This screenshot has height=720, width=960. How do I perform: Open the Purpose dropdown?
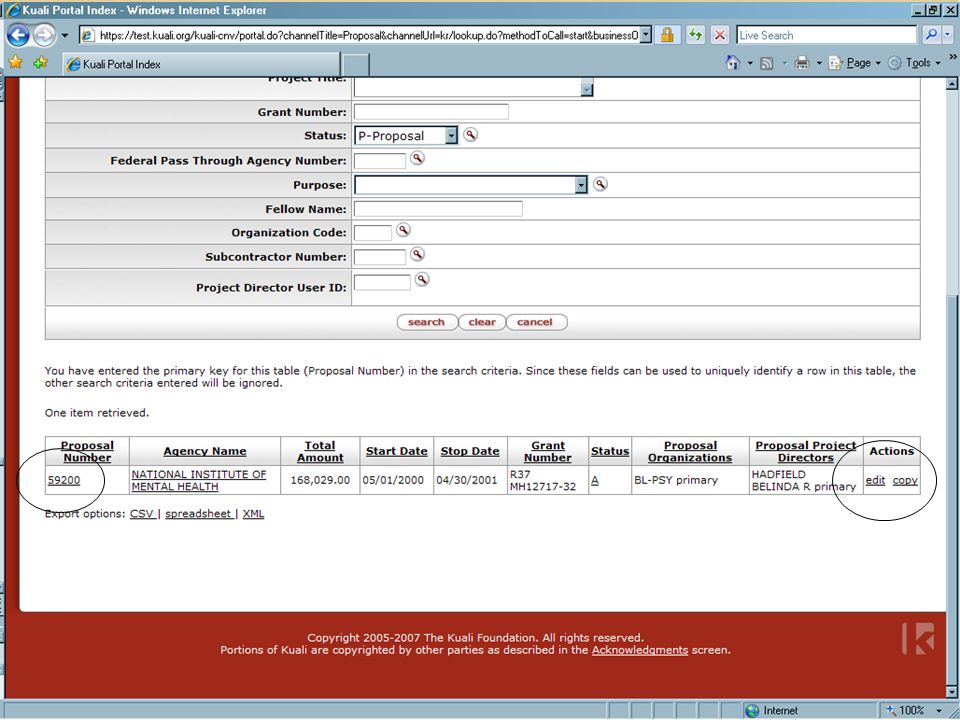(x=471, y=185)
